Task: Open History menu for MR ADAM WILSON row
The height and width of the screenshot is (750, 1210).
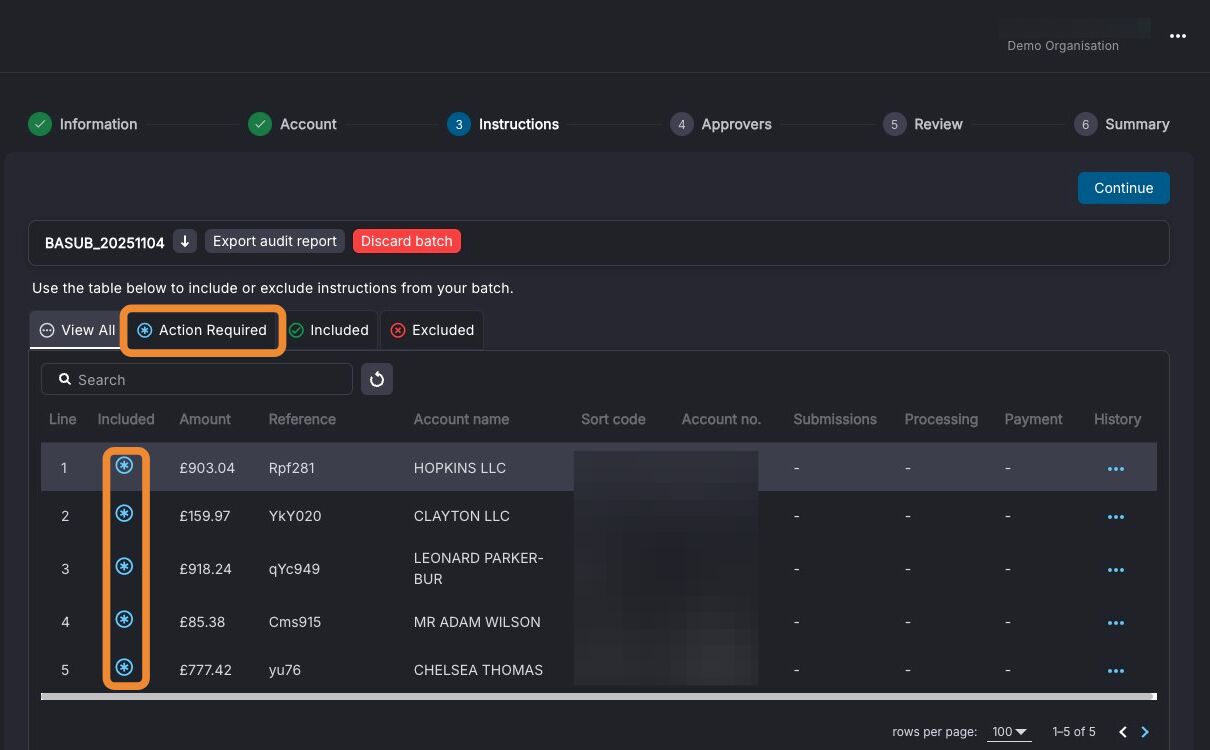Action: [1116, 623]
